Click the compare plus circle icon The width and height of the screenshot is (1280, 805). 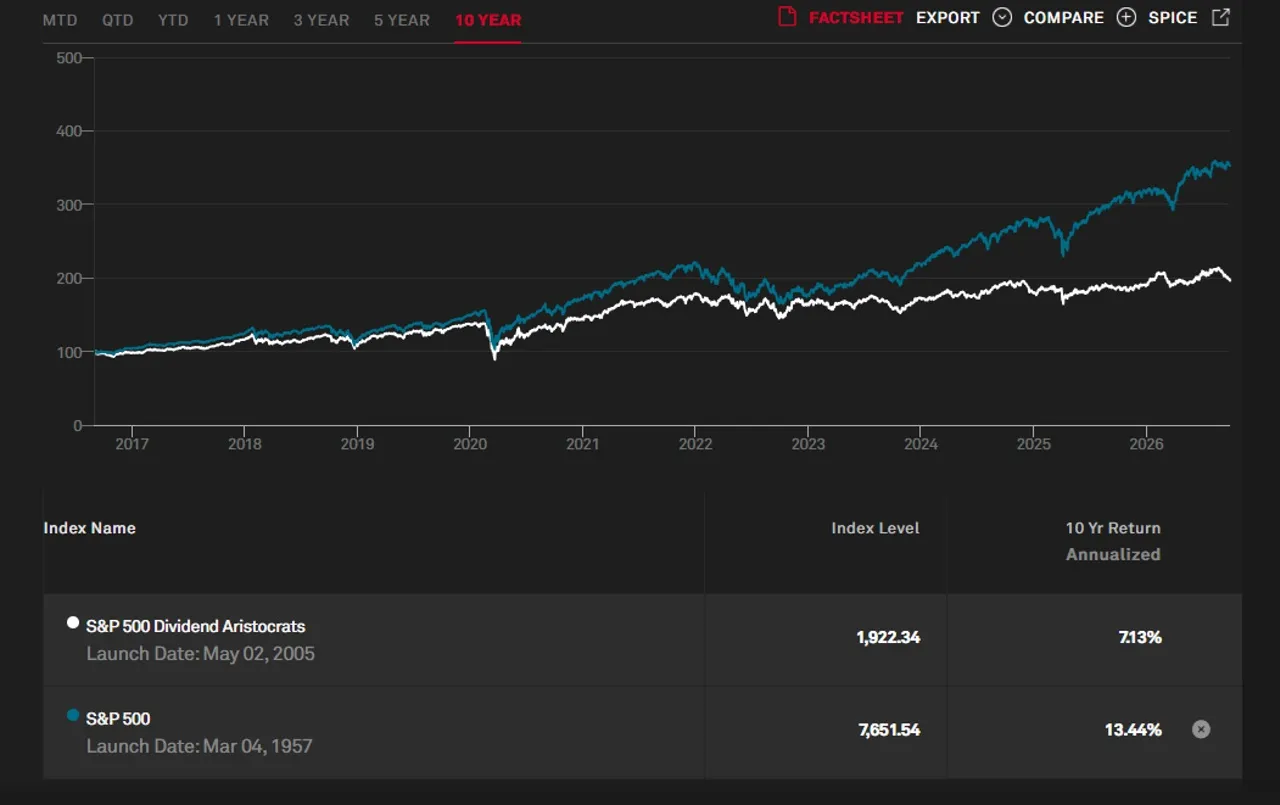tap(1126, 17)
